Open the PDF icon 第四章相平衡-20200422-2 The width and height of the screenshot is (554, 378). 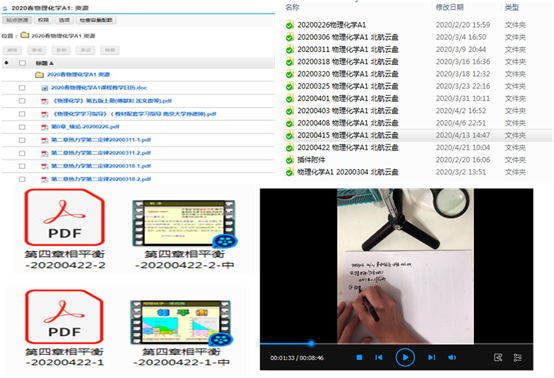65,217
